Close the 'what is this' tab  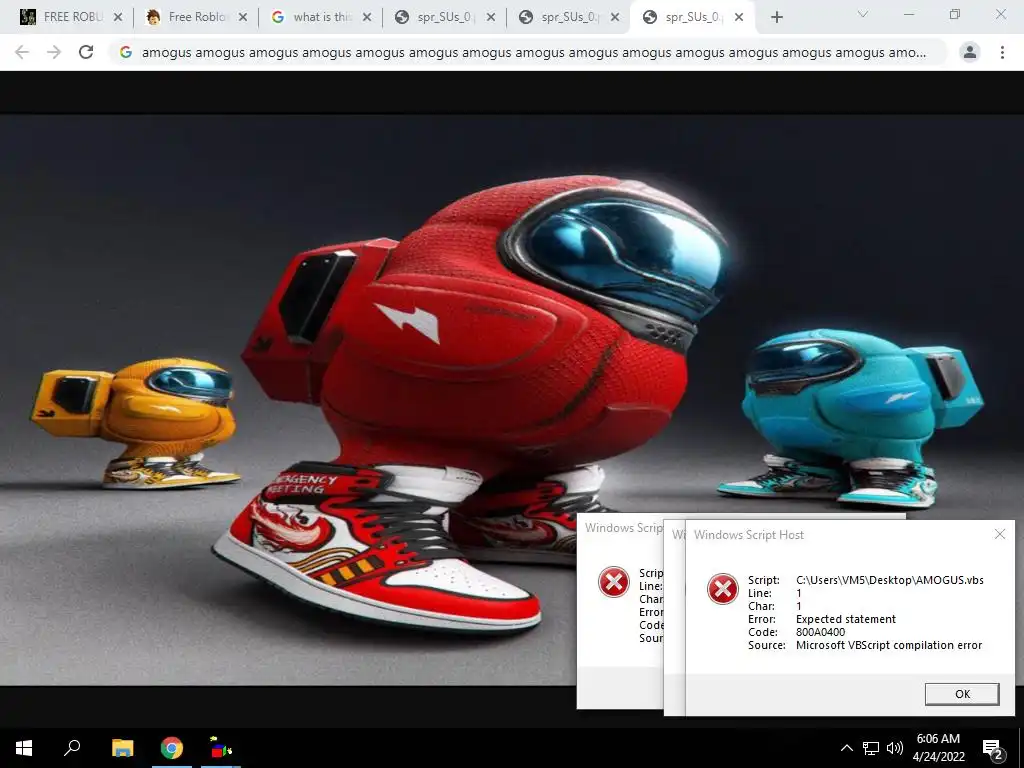click(x=367, y=18)
